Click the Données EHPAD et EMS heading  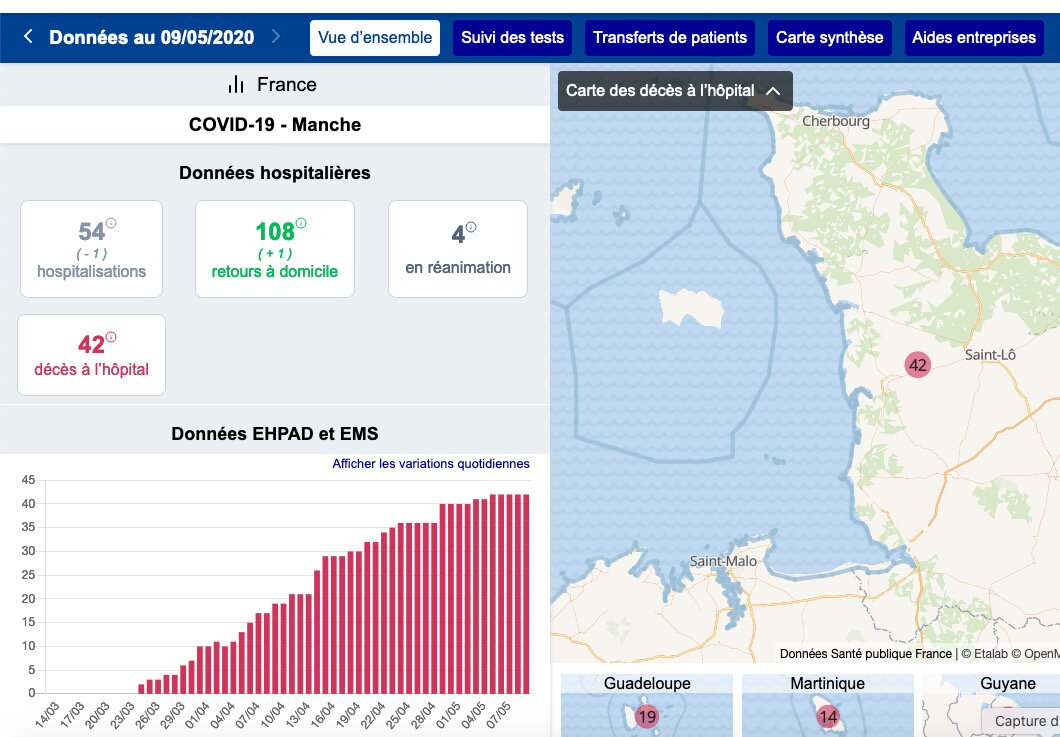[274, 433]
